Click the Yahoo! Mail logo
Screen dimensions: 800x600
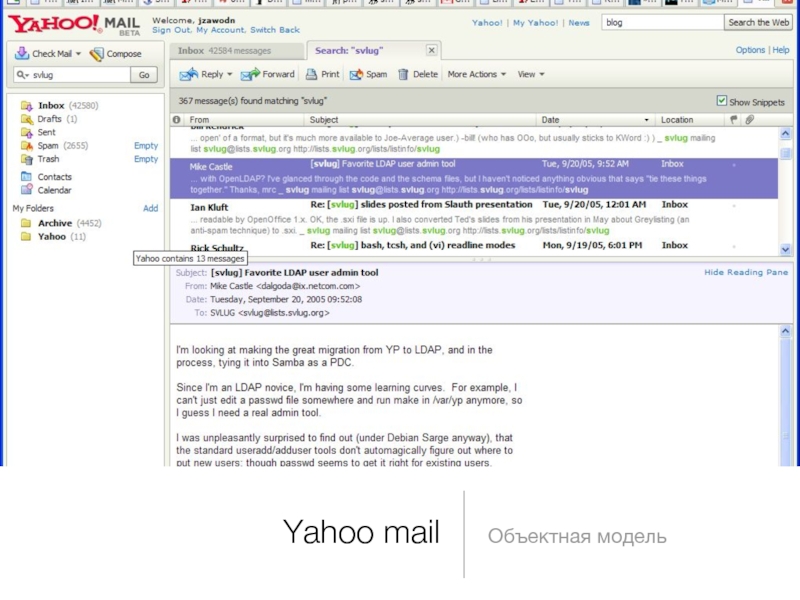coord(74,25)
